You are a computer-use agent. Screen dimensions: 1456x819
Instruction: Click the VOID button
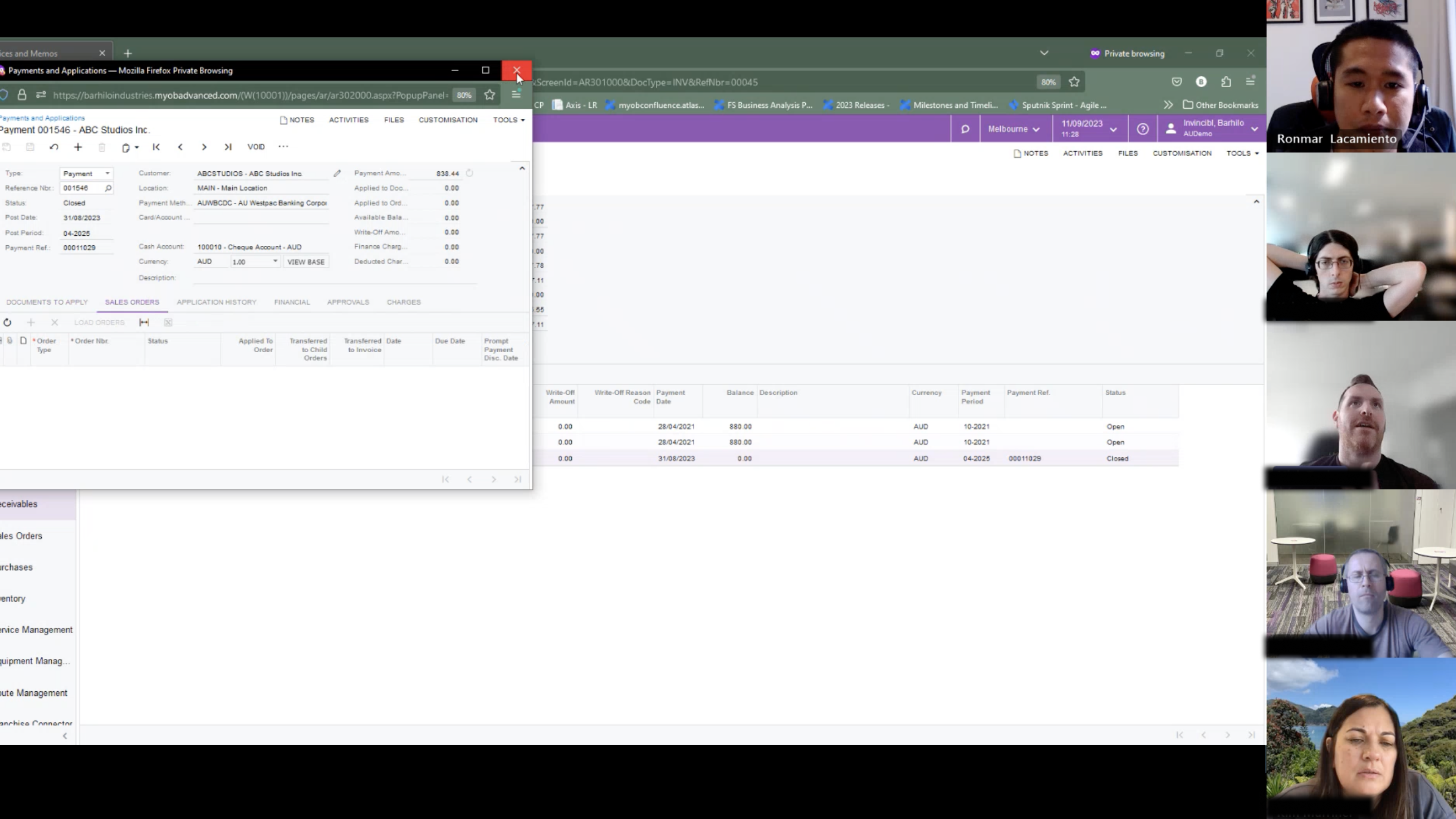click(x=256, y=147)
